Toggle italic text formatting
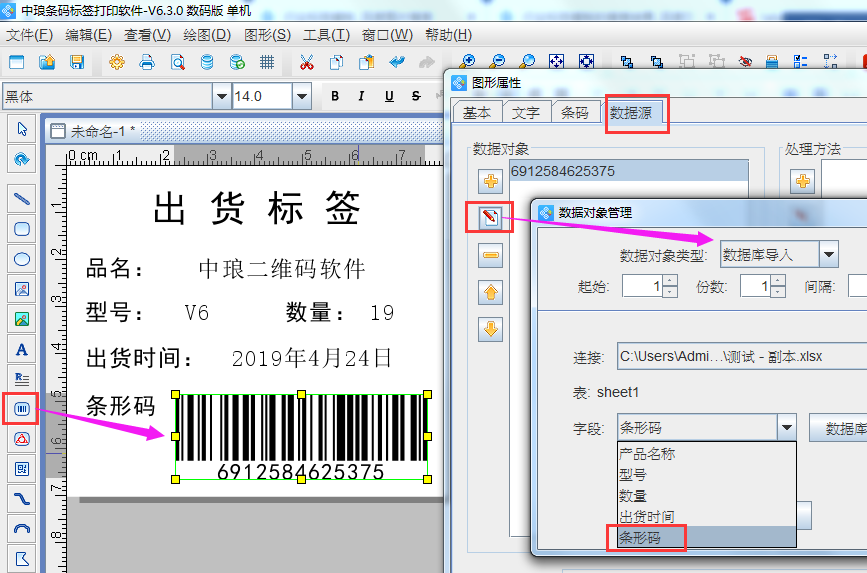The image size is (867, 573). point(361,96)
